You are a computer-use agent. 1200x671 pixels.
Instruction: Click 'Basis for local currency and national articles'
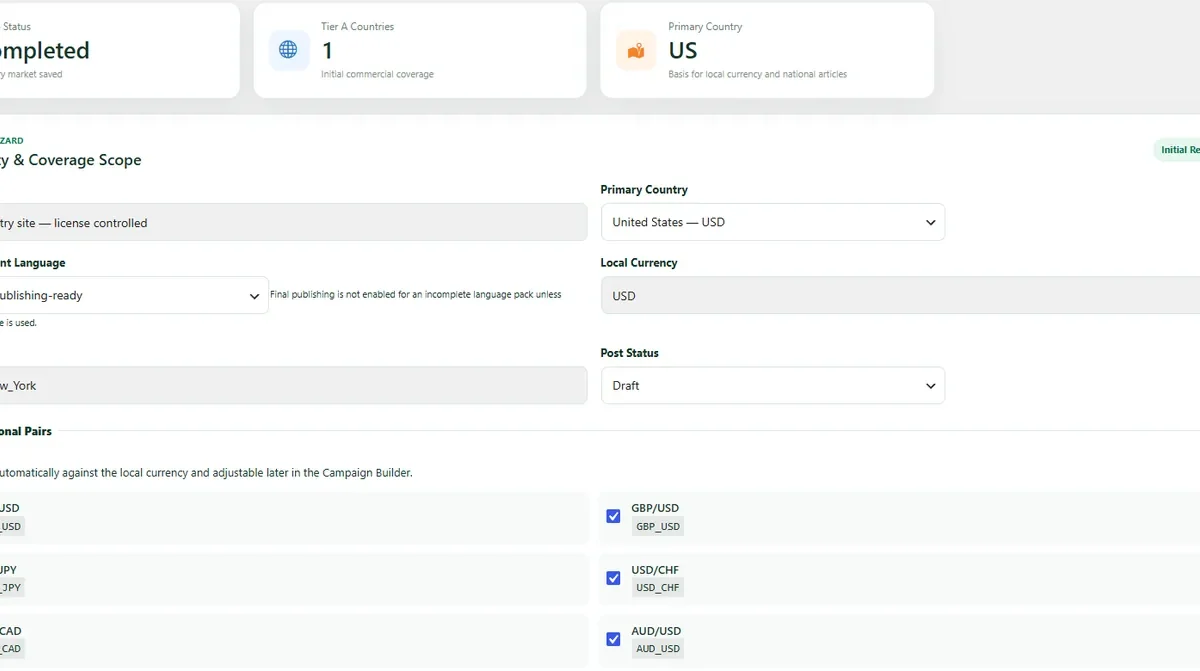coord(757,74)
